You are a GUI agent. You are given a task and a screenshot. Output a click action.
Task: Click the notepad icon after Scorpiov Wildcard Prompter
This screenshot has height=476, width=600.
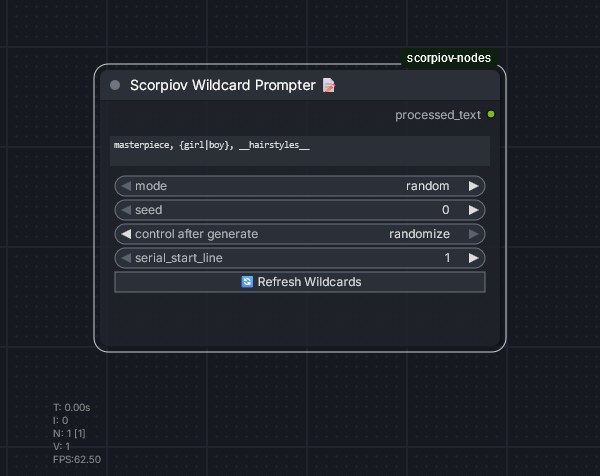pyautogui.click(x=329, y=85)
